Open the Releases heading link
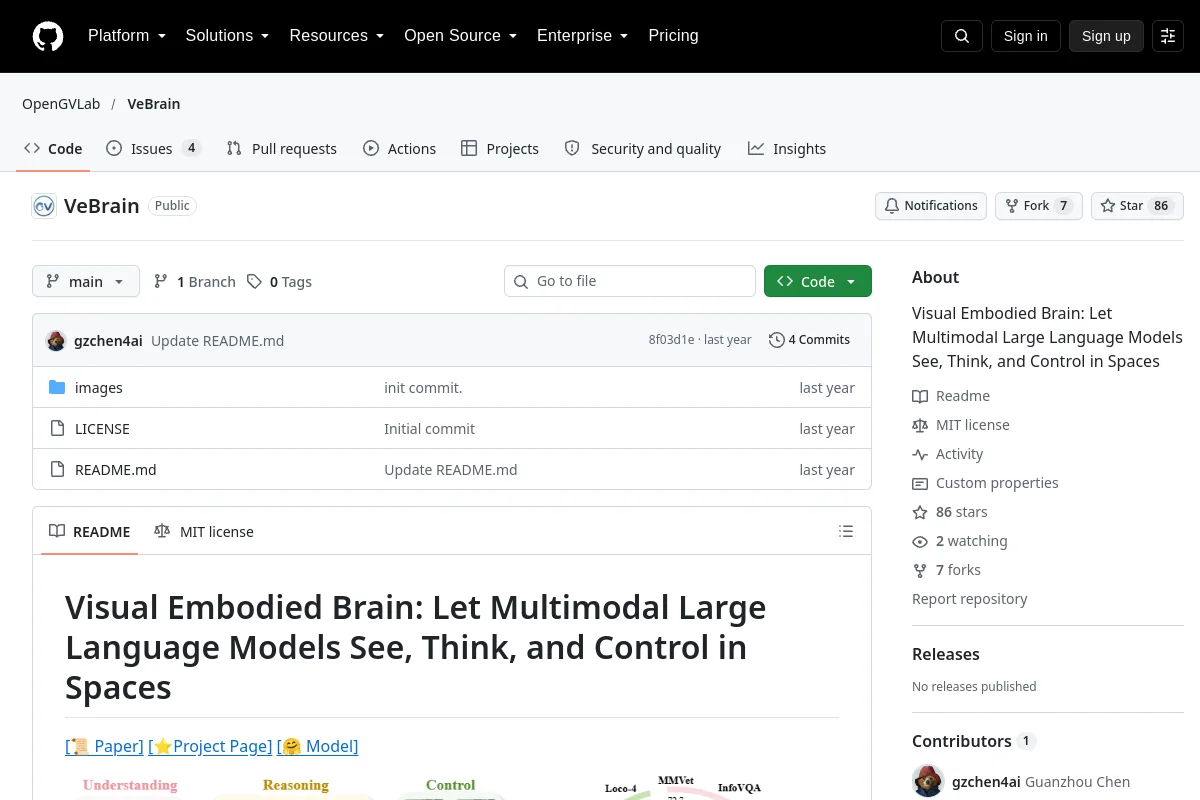1200x800 pixels. (x=946, y=655)
